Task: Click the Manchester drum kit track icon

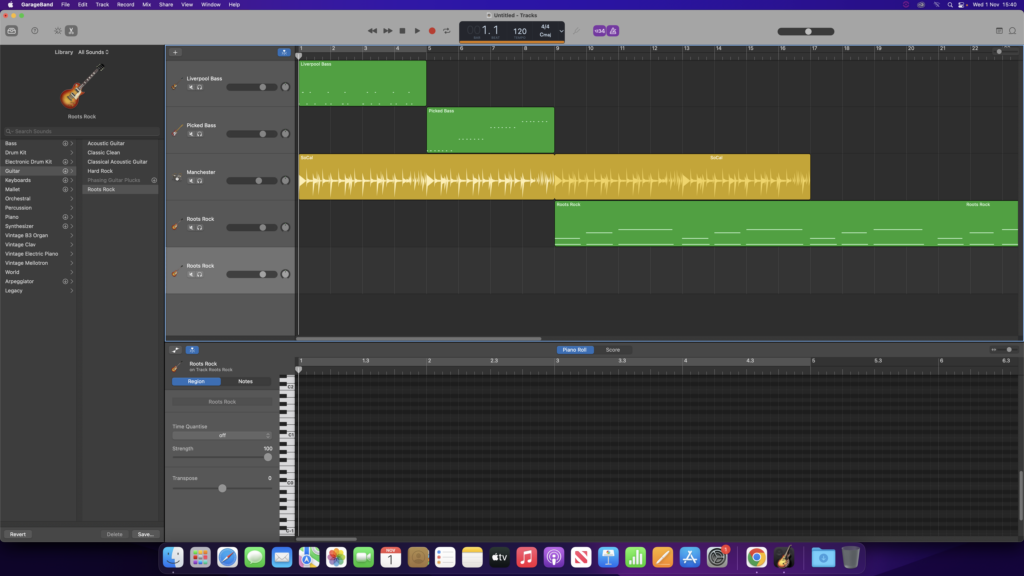Action: (176, 177)
